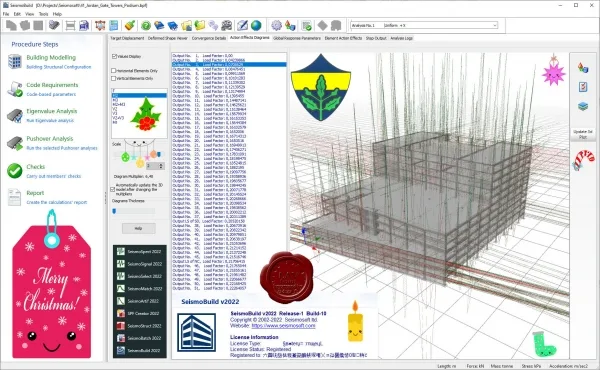Select the Output No. 10 row
Viewport: 600px width, 370px height.
229,96
